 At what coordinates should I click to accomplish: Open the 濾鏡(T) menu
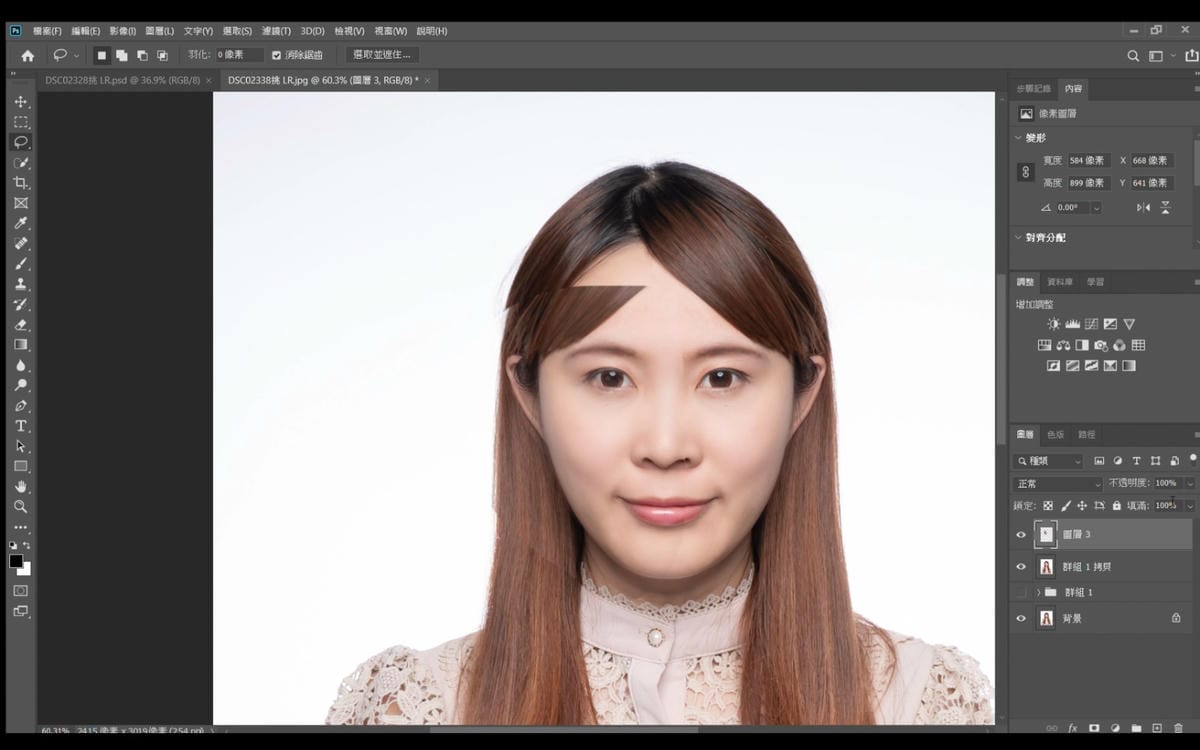tap(276, 31)
